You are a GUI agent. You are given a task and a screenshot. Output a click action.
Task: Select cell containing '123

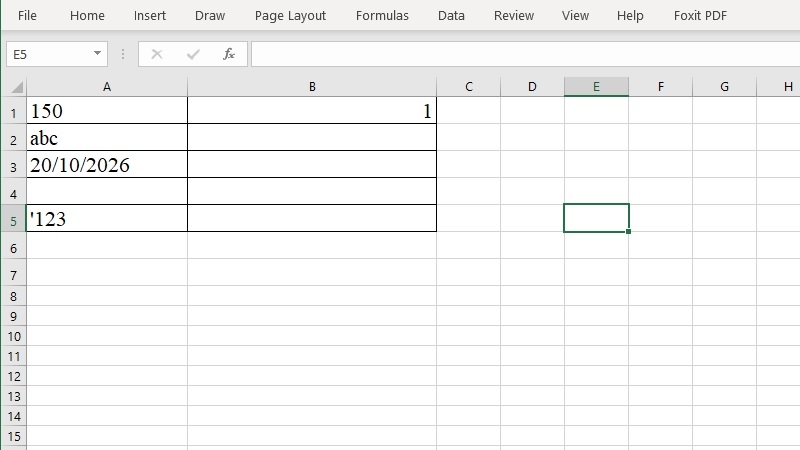(x=107, y=218)
